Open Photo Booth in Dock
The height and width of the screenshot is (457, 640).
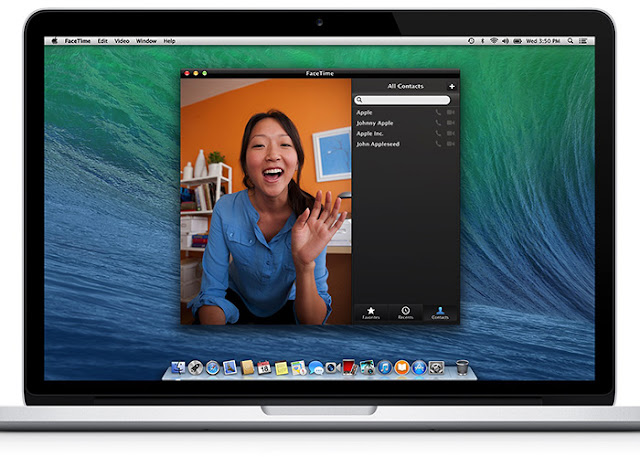tap(349, 367)
